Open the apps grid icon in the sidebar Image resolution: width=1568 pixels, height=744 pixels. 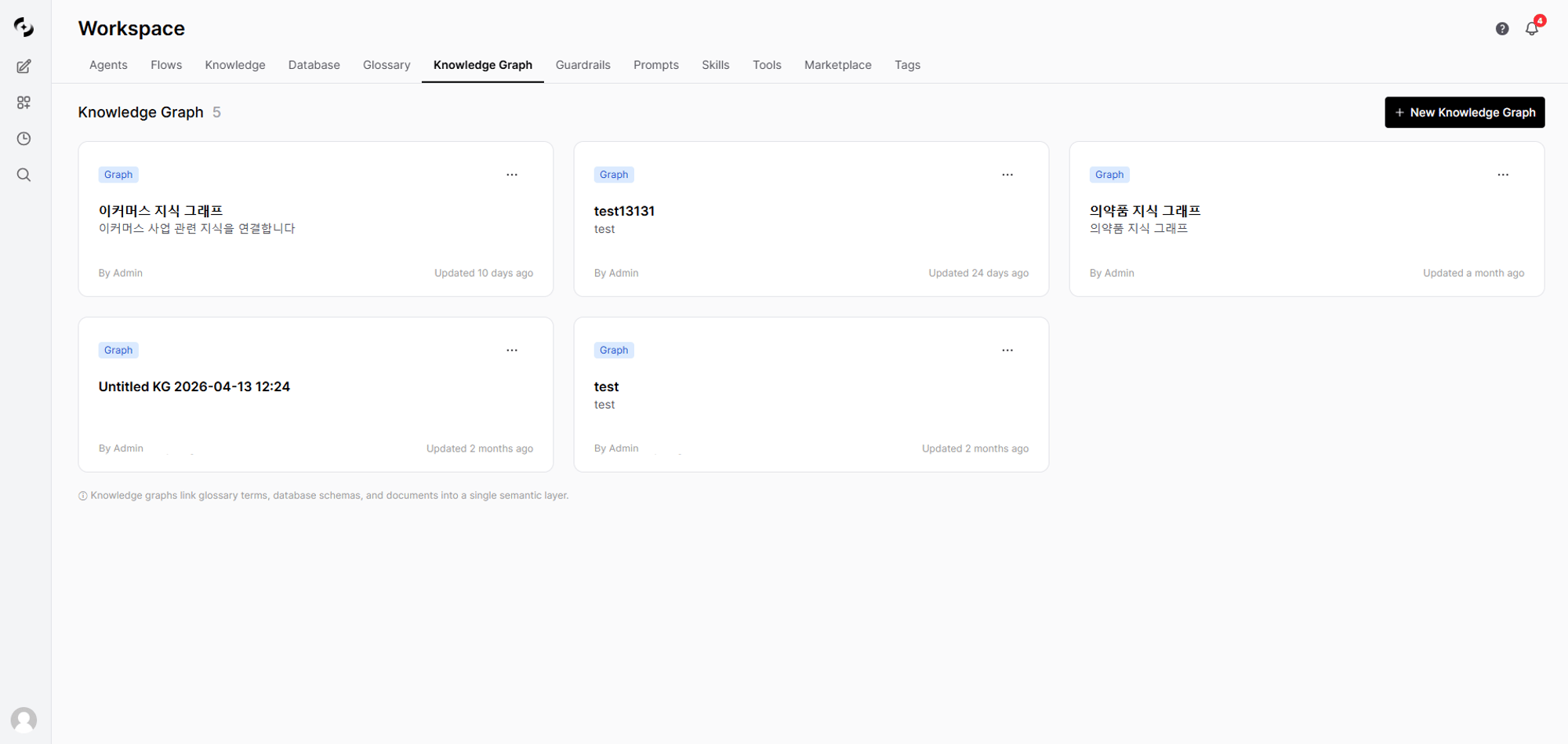(24, 103)
